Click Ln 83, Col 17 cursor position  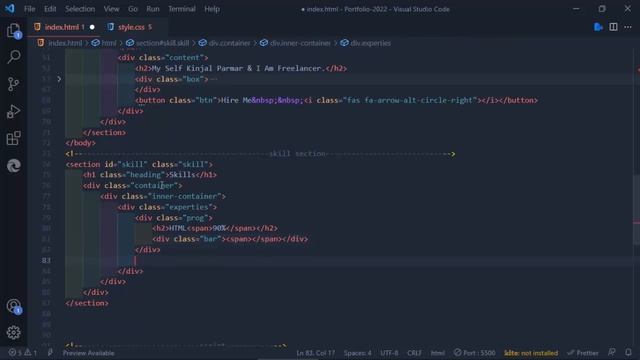[x=316, y=353]
